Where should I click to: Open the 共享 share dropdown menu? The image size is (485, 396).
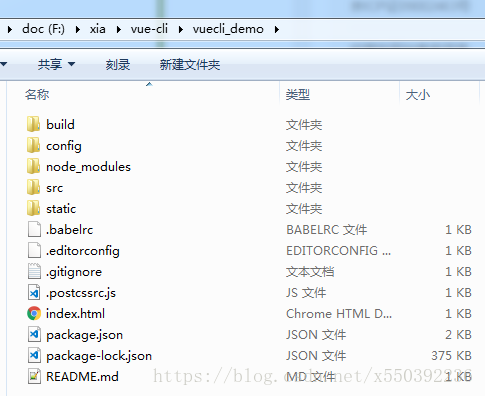click(56, 64)
